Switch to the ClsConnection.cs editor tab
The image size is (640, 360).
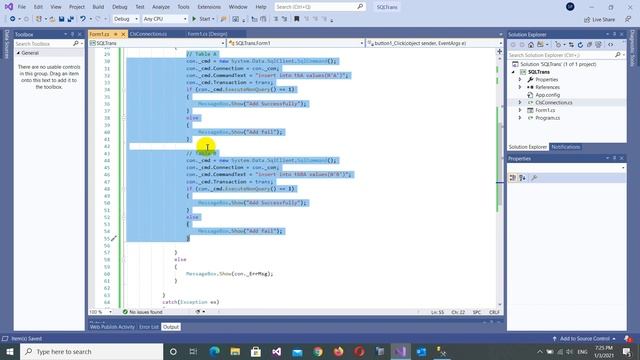(x=148, y=34)
